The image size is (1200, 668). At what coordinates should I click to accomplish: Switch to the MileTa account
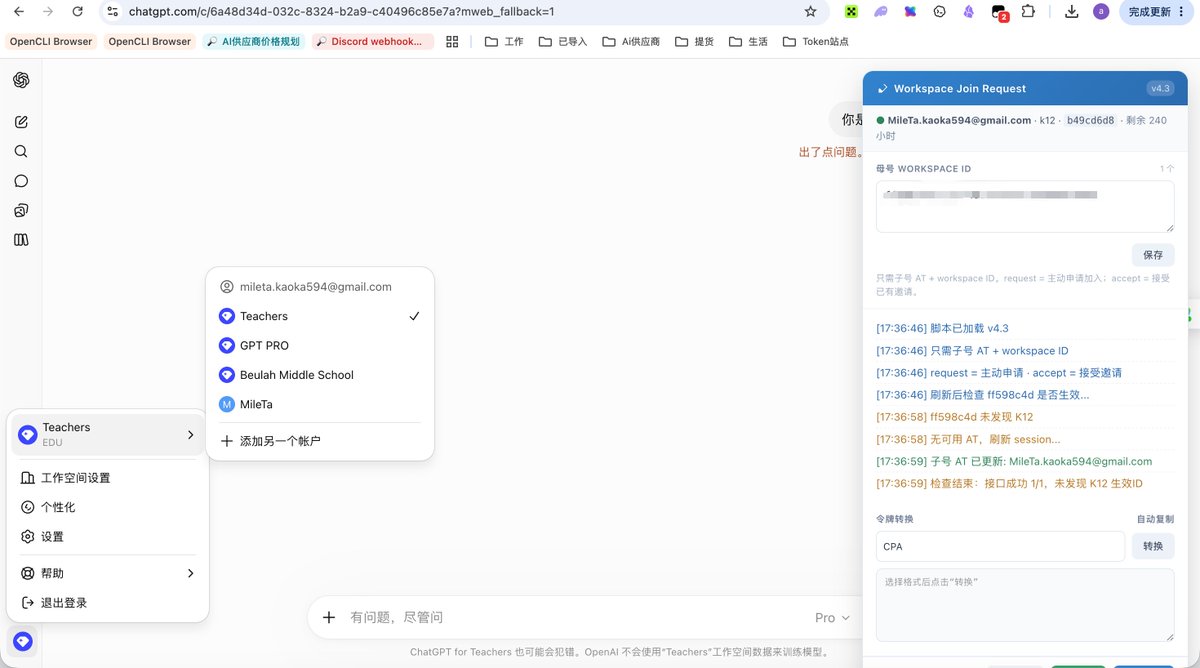point(320,404)
